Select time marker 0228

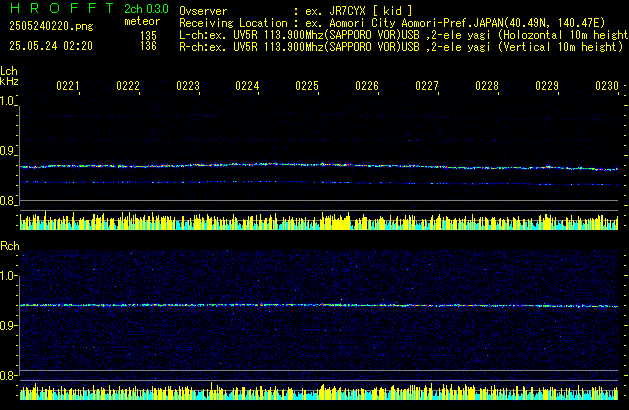point(487,86)
